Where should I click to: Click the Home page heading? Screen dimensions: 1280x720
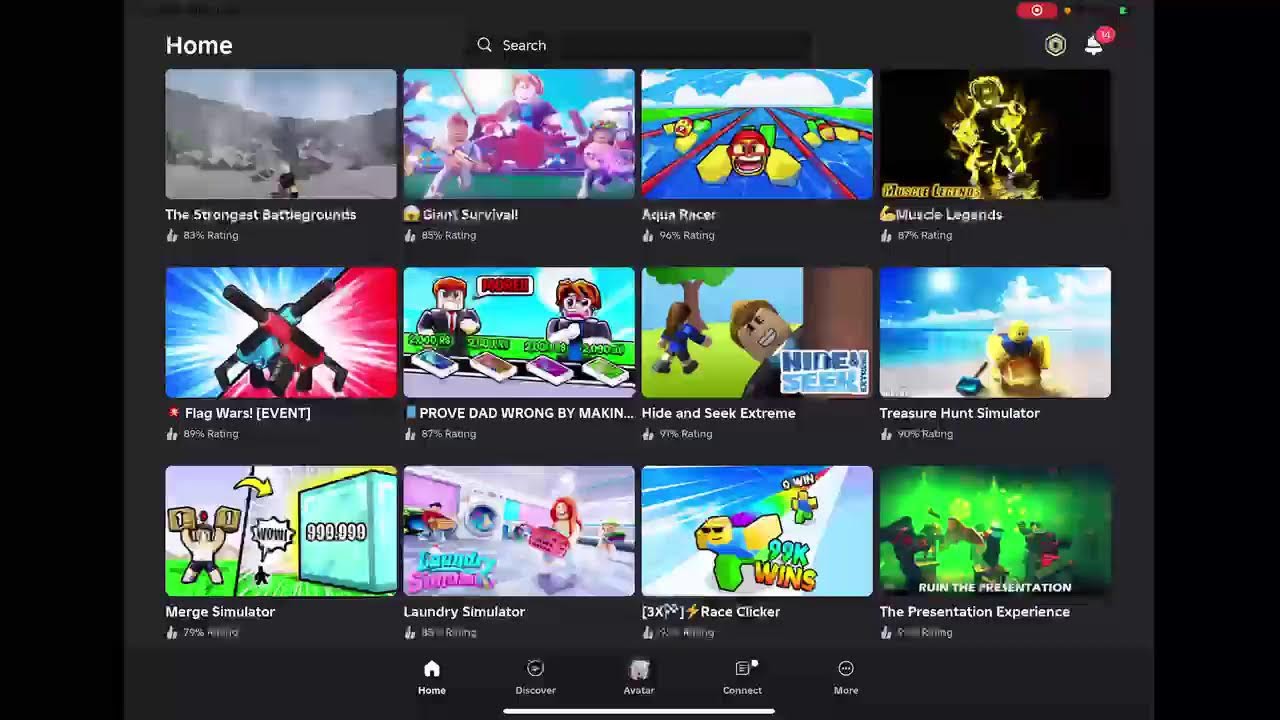pyautogui.click(x=199, y=45)
